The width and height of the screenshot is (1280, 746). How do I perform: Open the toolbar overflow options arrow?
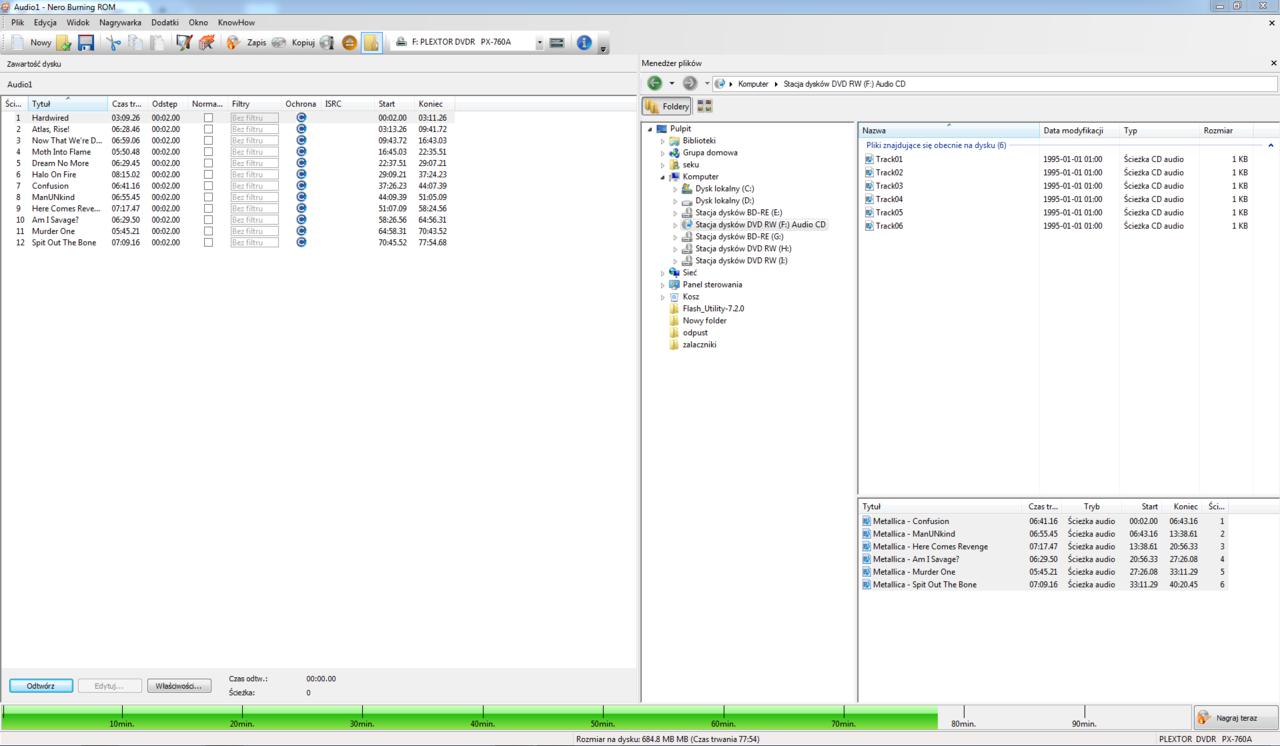[x=603, y=47]
